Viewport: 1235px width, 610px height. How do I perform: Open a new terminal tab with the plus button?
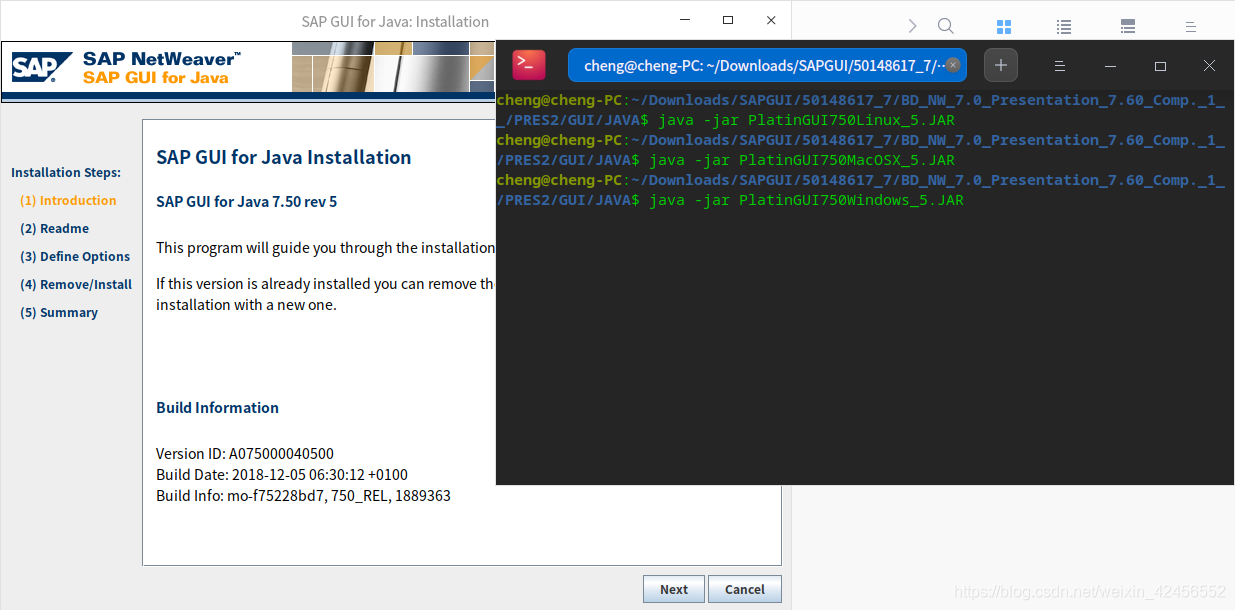click(1001, 64)
